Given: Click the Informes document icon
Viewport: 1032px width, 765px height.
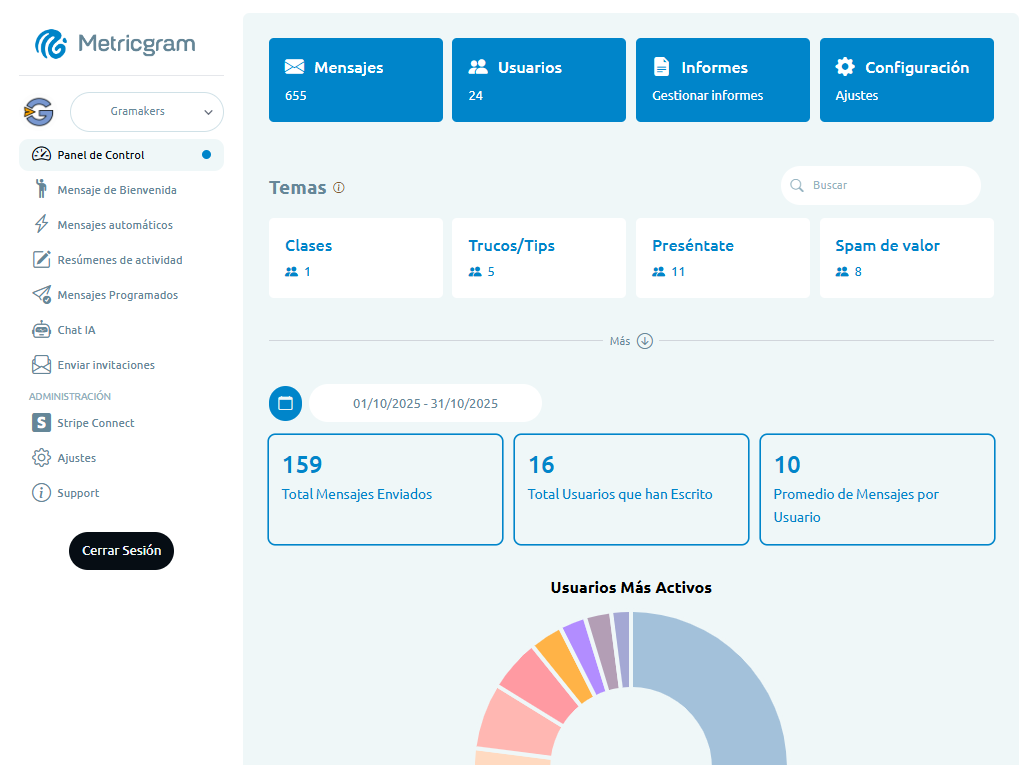Looking at the screenshot, I should [x=662, y=66].
